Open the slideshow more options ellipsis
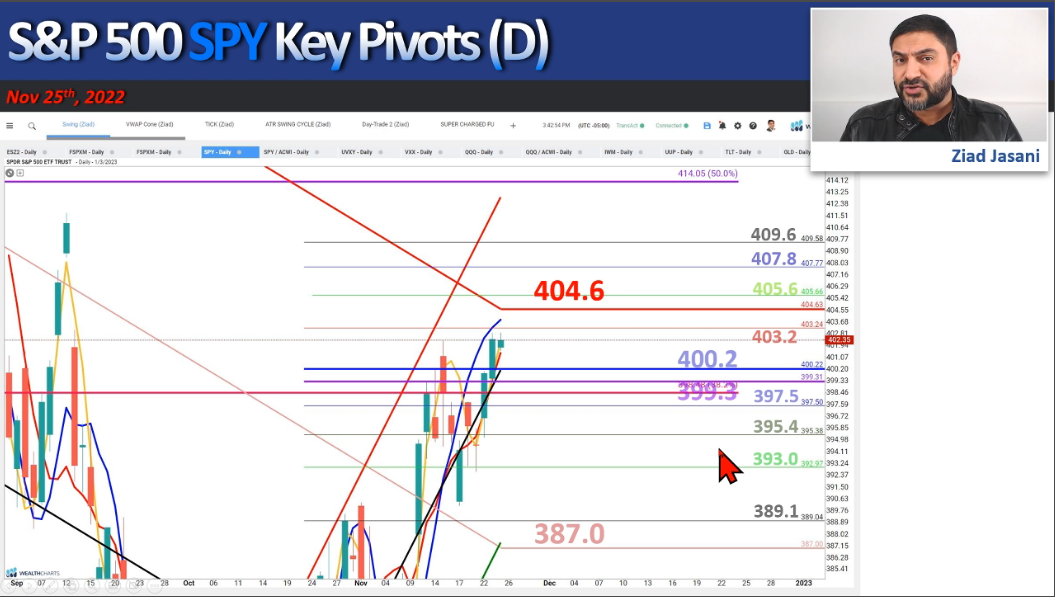 tap(155, 586)
